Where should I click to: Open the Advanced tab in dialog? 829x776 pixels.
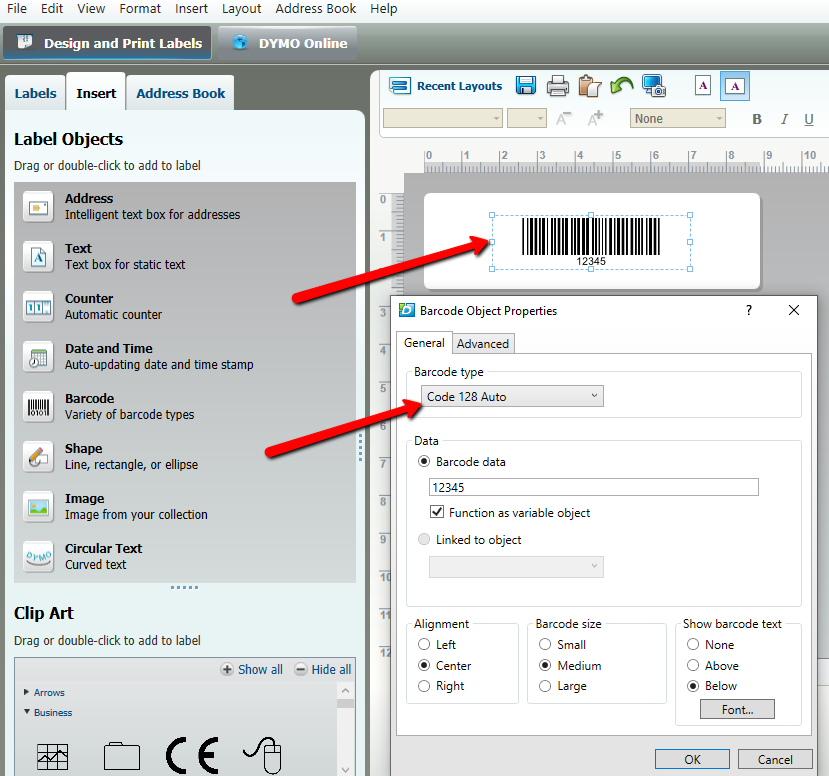coord(483,344)
